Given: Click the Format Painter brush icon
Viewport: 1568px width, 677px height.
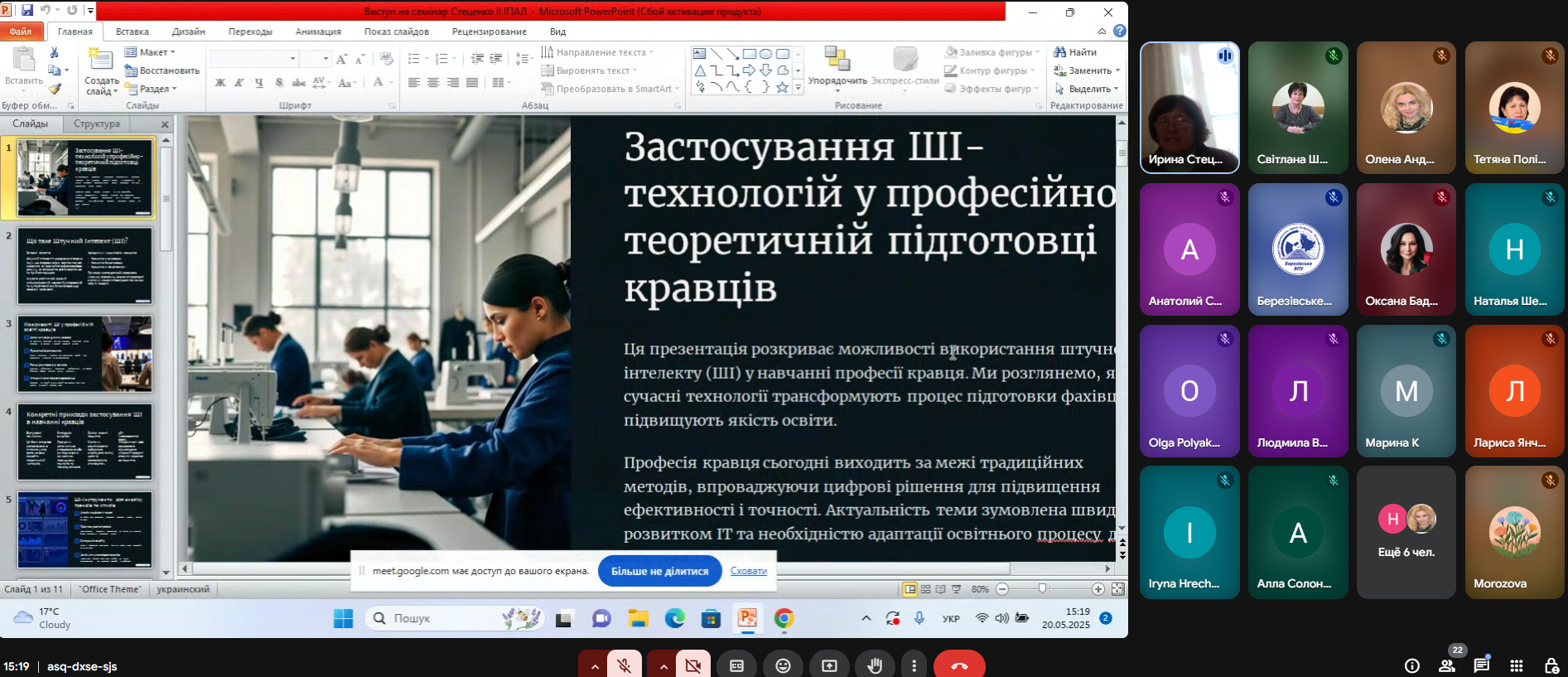Looking at the screenshot, I should point(55,89).
